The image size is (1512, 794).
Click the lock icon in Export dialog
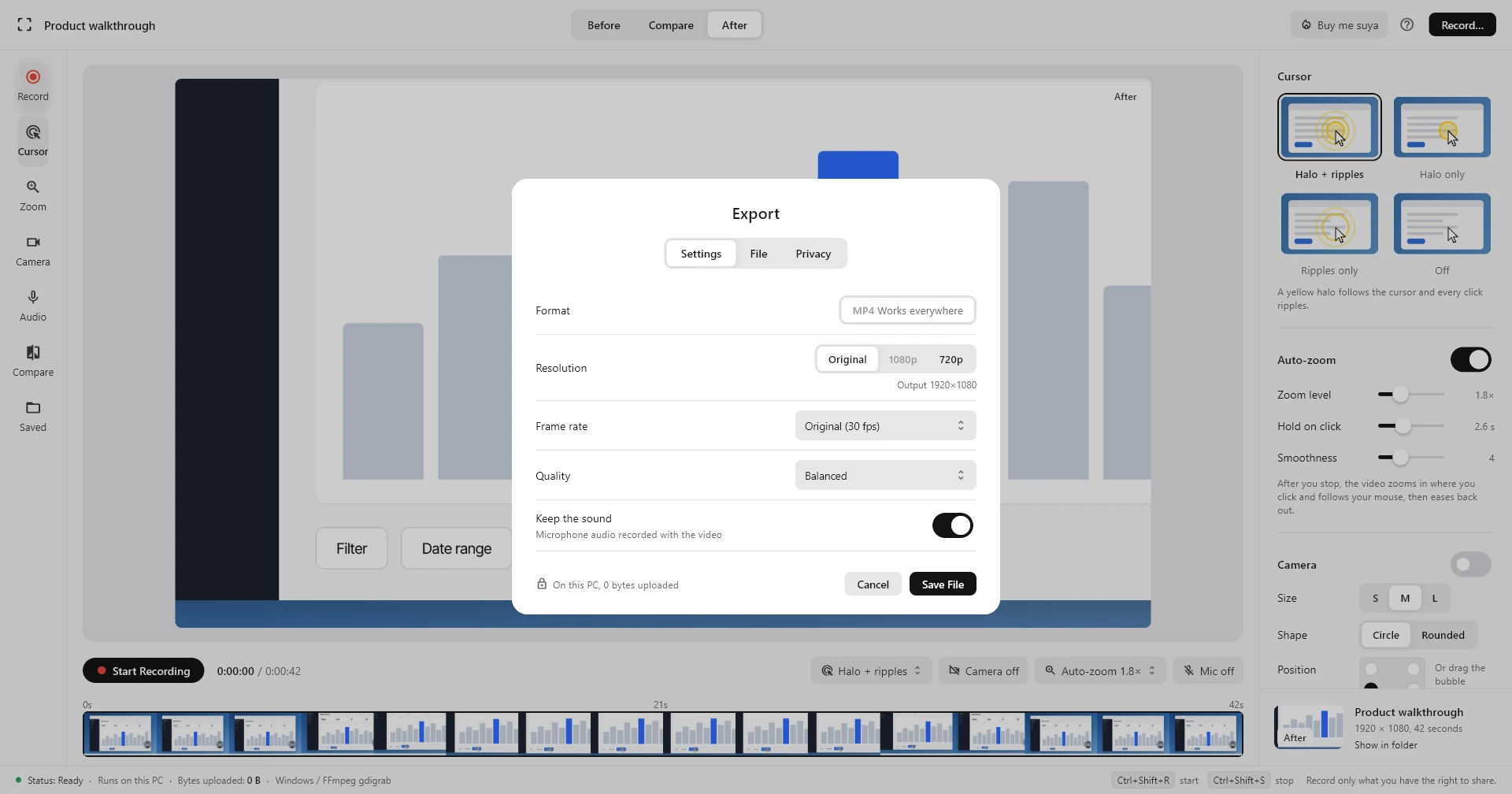point(542,584)
